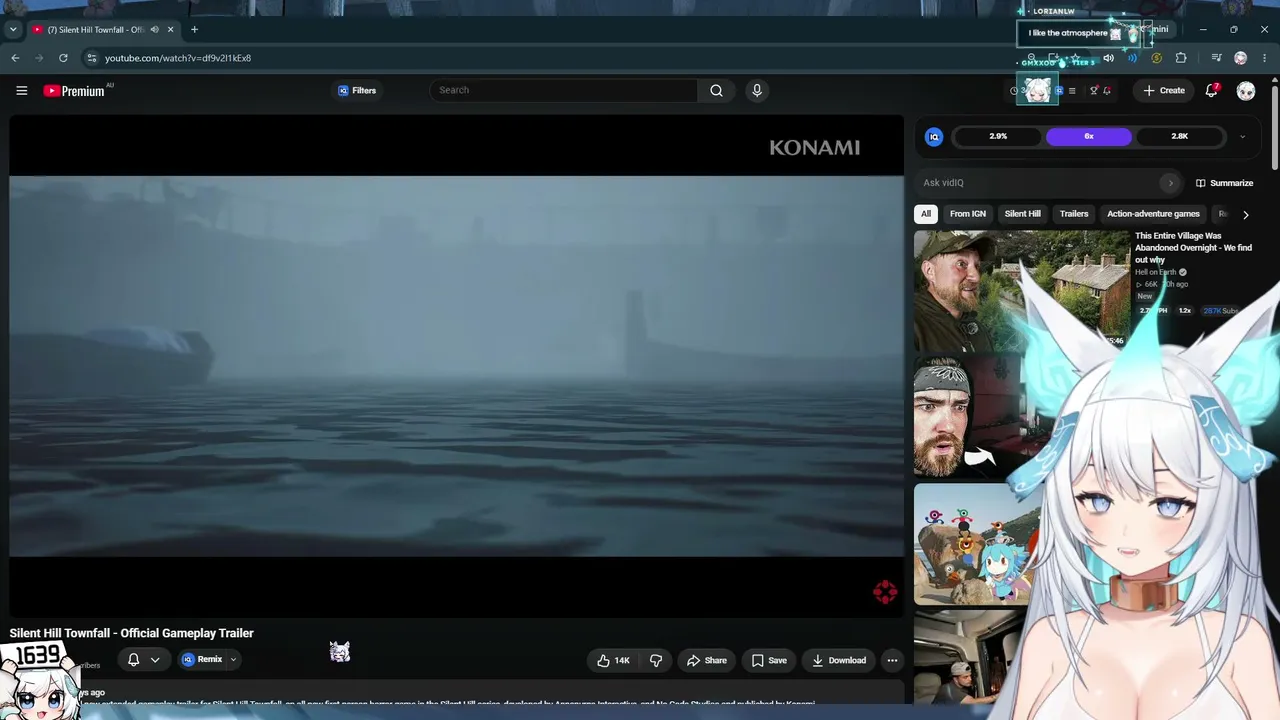Open YouTube notifications bell with badge

[x=1212, y=91]
